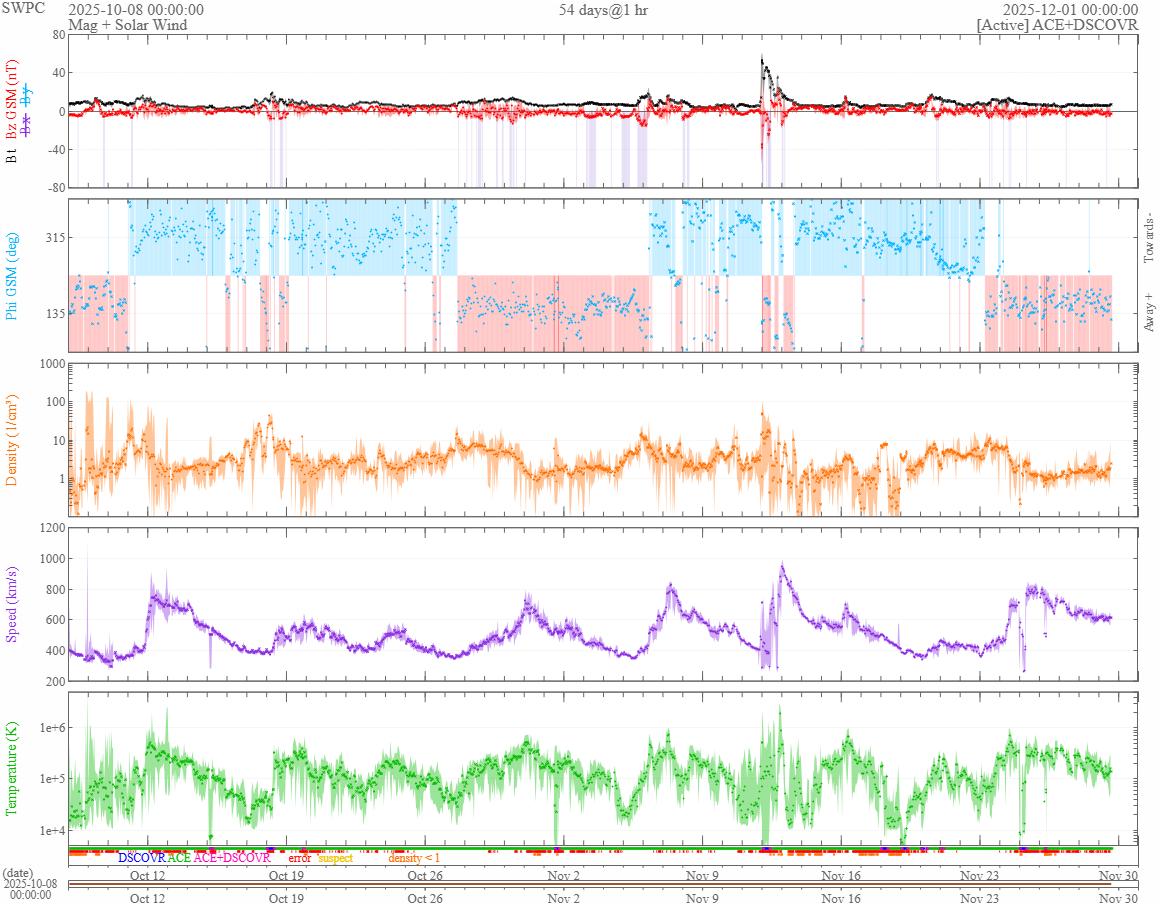1158x905 pixels.
Task: Click the magenta ACE+DSCOVR legend entry
Action: click(x=232, y=858)
